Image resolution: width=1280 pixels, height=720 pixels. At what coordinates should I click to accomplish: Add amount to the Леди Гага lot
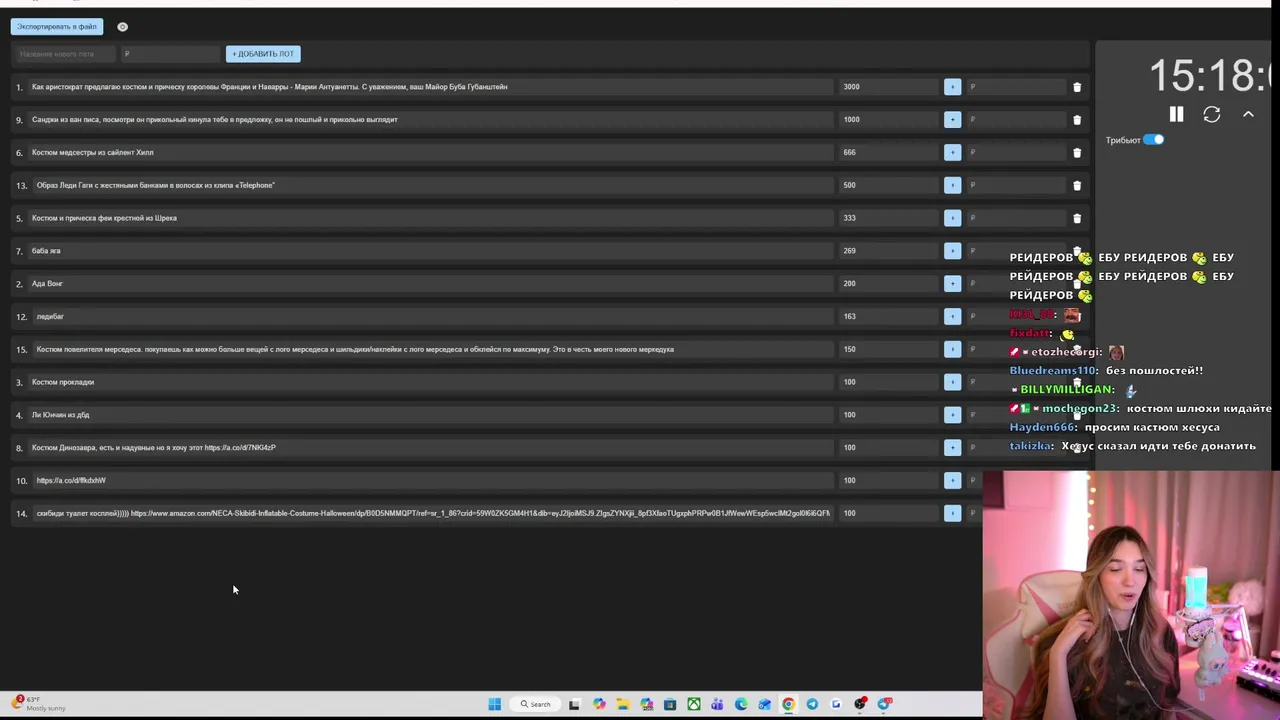tap(952, 185)
